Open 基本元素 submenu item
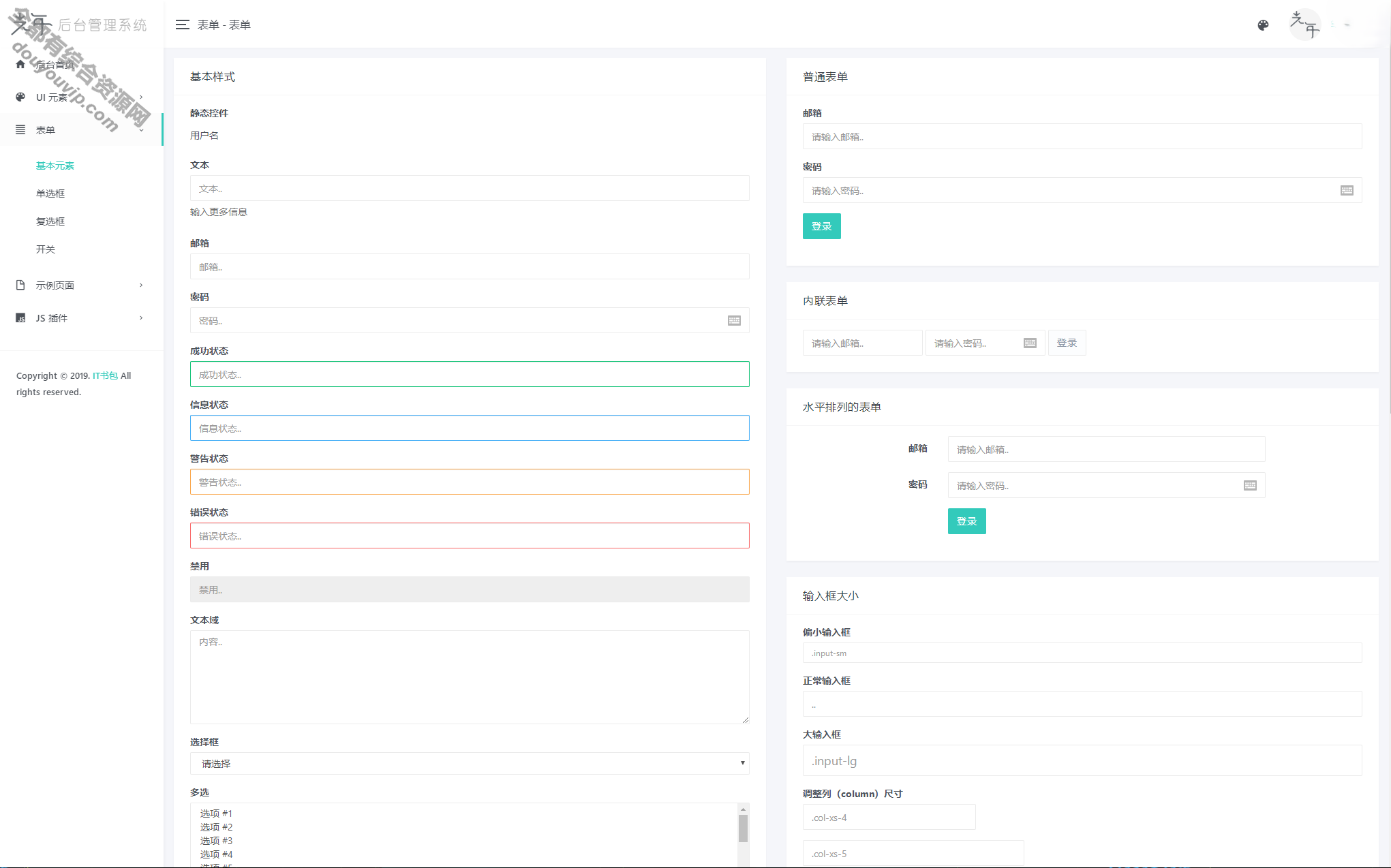The width and height of the screenshot is (1391, 868). 55,166
